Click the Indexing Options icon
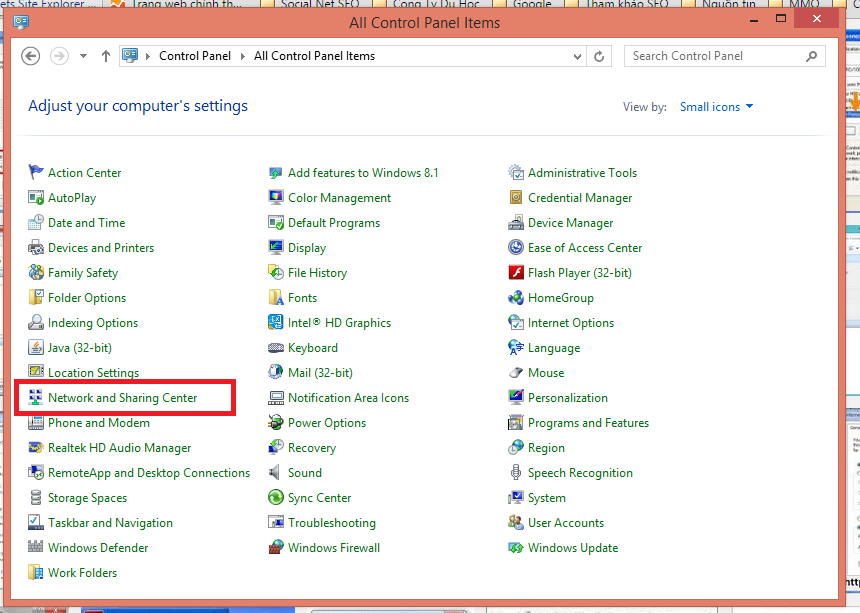 (36, 322)
